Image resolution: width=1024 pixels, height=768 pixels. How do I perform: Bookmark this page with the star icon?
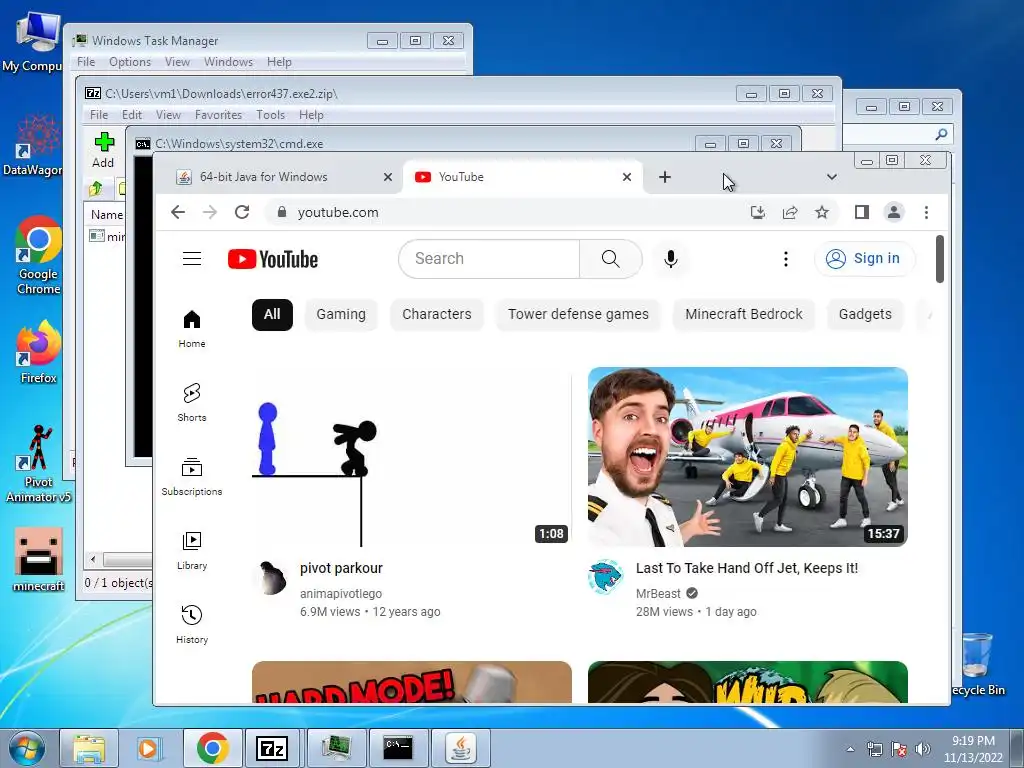coord(822,212)
